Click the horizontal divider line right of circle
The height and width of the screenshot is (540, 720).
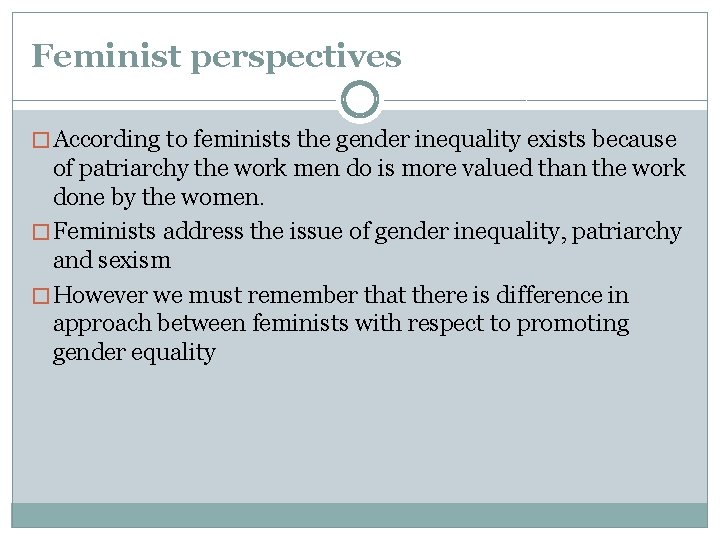(x=546, y=100)
